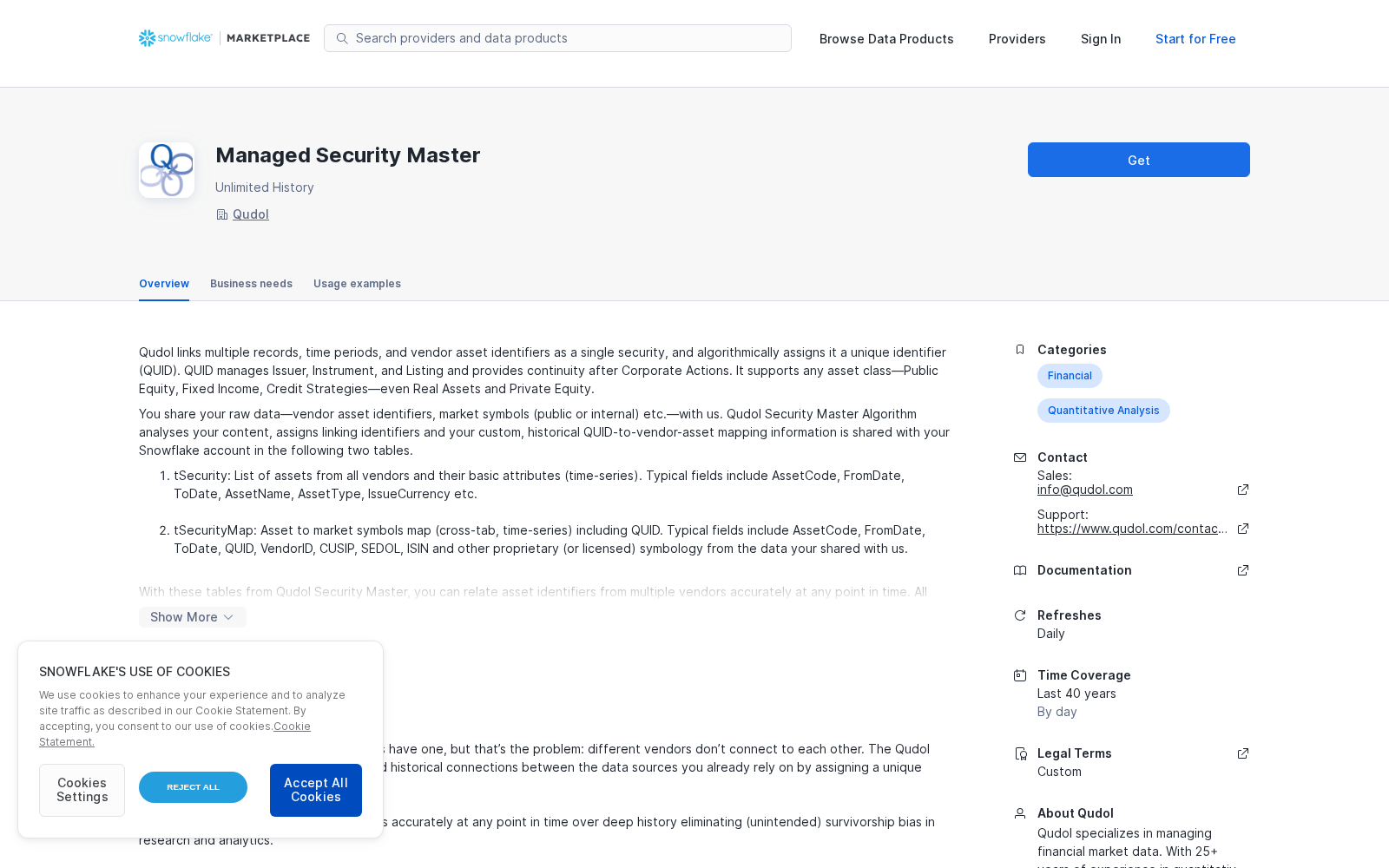This screenshot has height=868, width=1389.
Task: Click the Refreshes heading
Action: pos(1070,615)
